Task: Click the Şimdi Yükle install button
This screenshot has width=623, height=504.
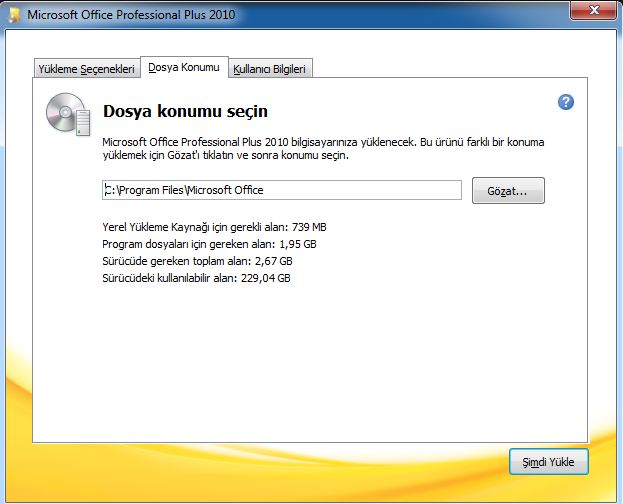Action: (548, 462)
